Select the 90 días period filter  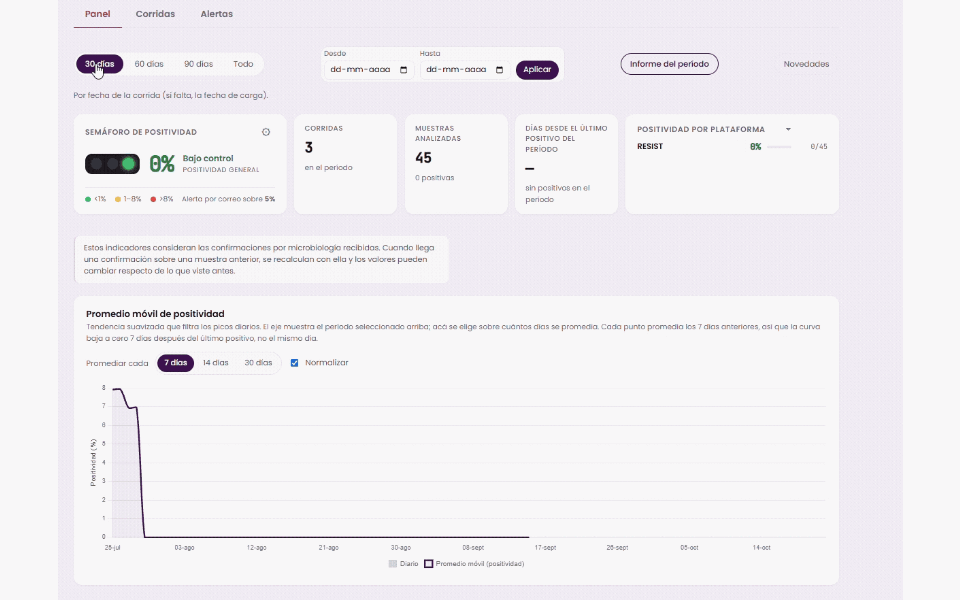tap(198, 64)
